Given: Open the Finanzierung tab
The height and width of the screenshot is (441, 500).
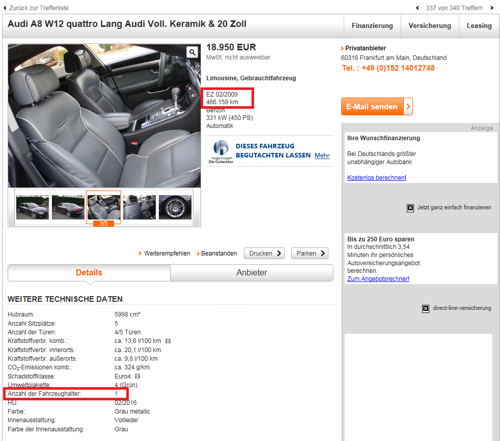Looking at the screenshot, I should (372, 26).
